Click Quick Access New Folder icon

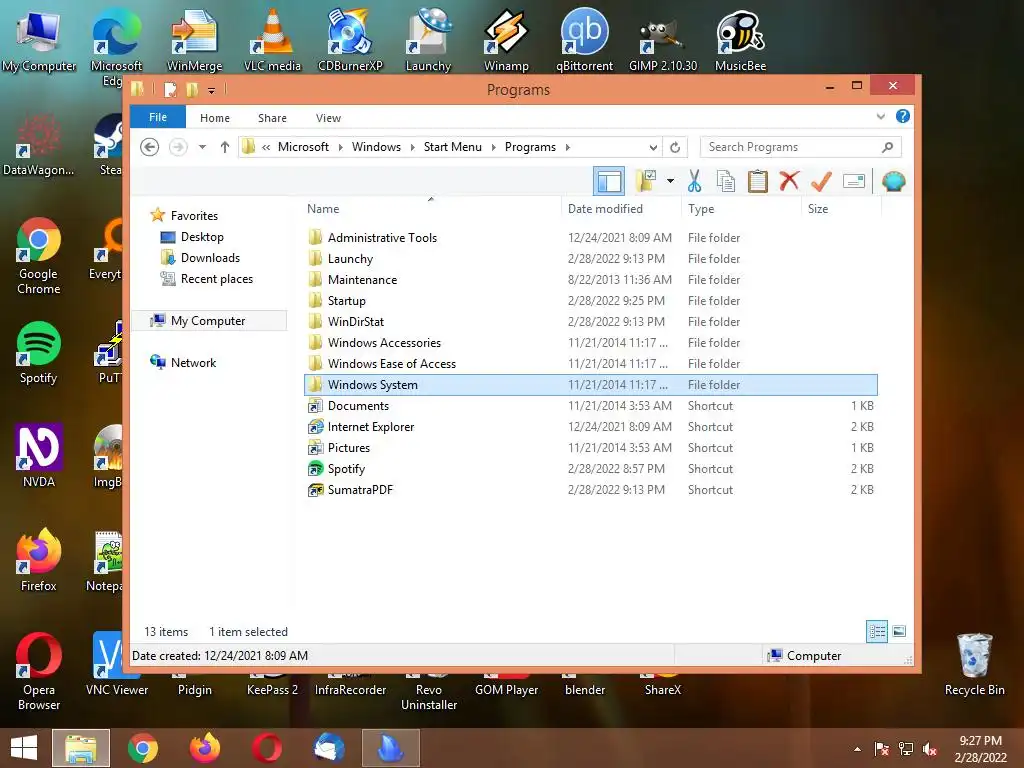[x=192, y=89]
